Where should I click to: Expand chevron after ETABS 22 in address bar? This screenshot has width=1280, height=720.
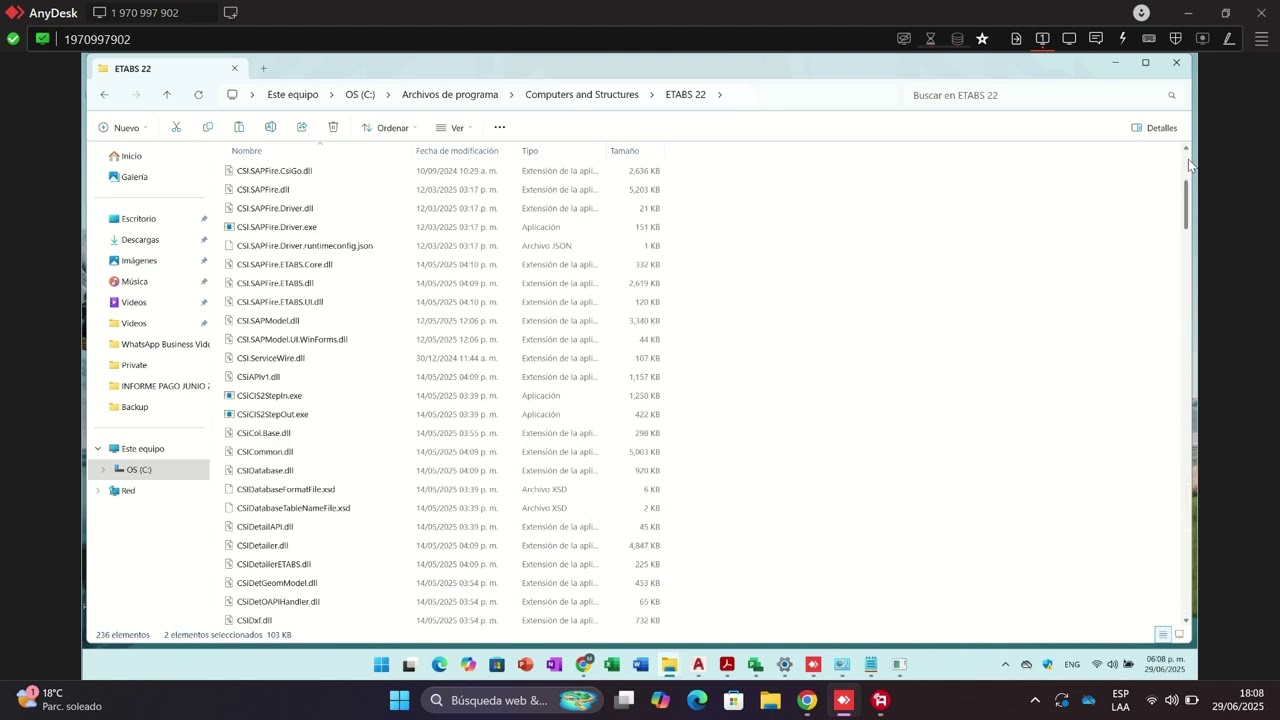(x=720, y=95)
